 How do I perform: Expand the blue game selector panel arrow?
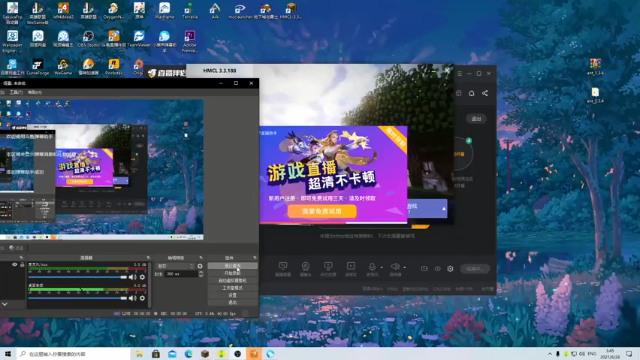click(x=444, y=209)
